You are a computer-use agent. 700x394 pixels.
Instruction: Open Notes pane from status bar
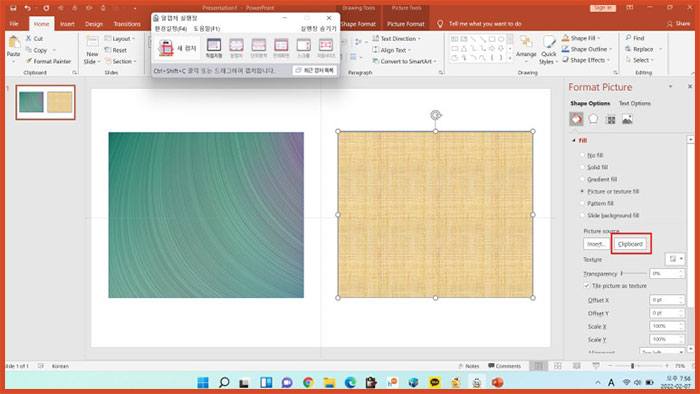click(468, 366)
